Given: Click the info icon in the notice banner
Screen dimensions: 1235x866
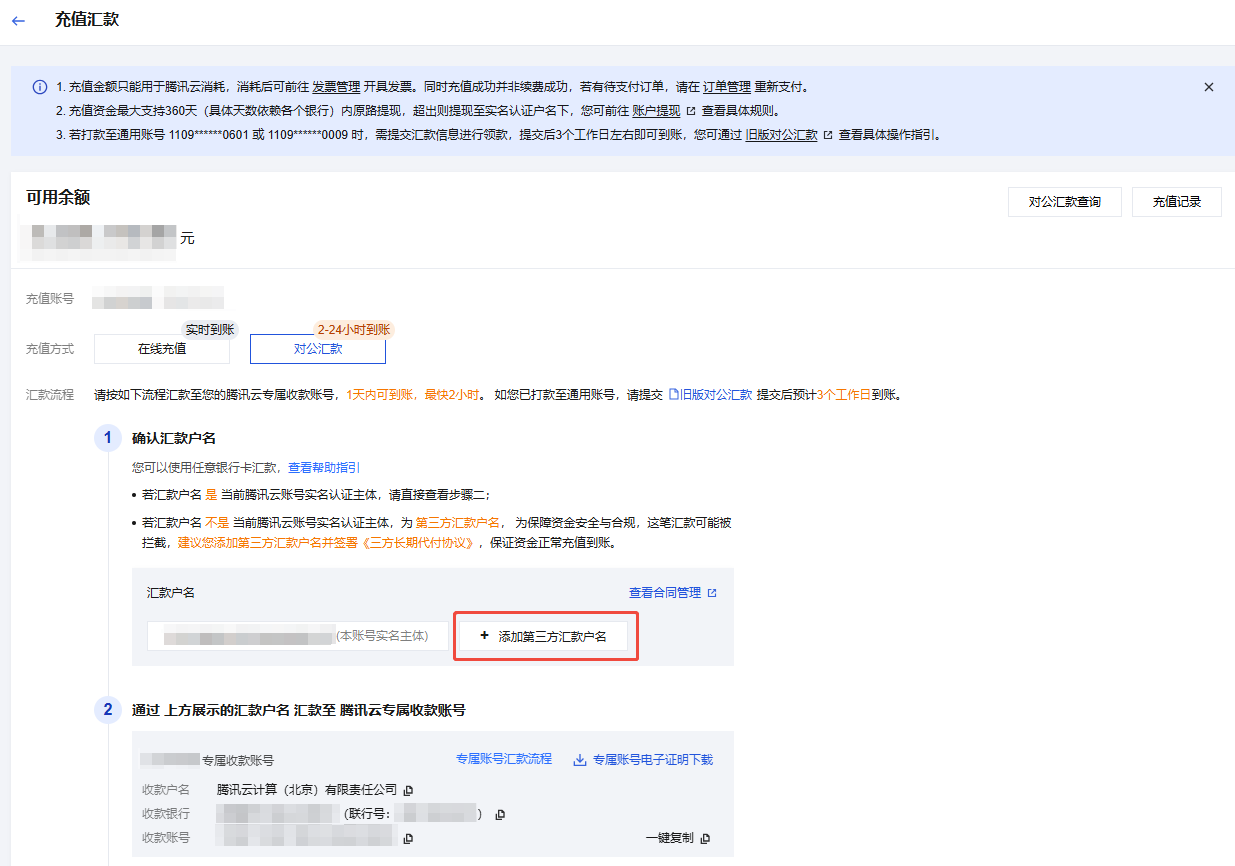Looking at the screenshot, I should click(39, 87).
